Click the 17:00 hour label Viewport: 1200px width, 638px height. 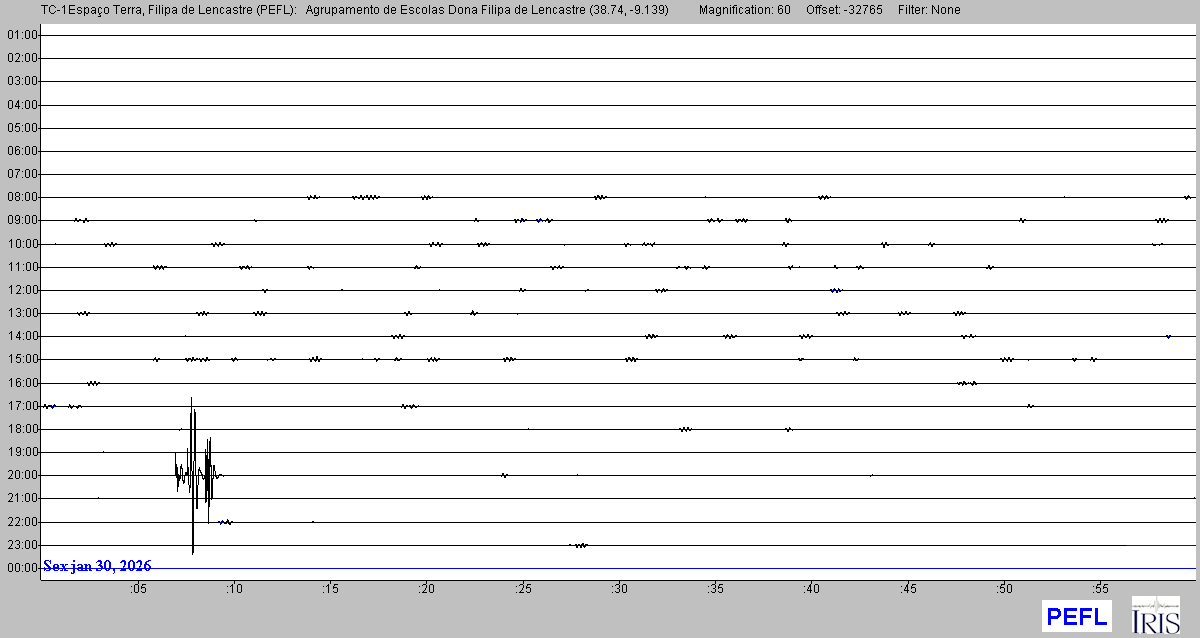(x=22, y=406)
